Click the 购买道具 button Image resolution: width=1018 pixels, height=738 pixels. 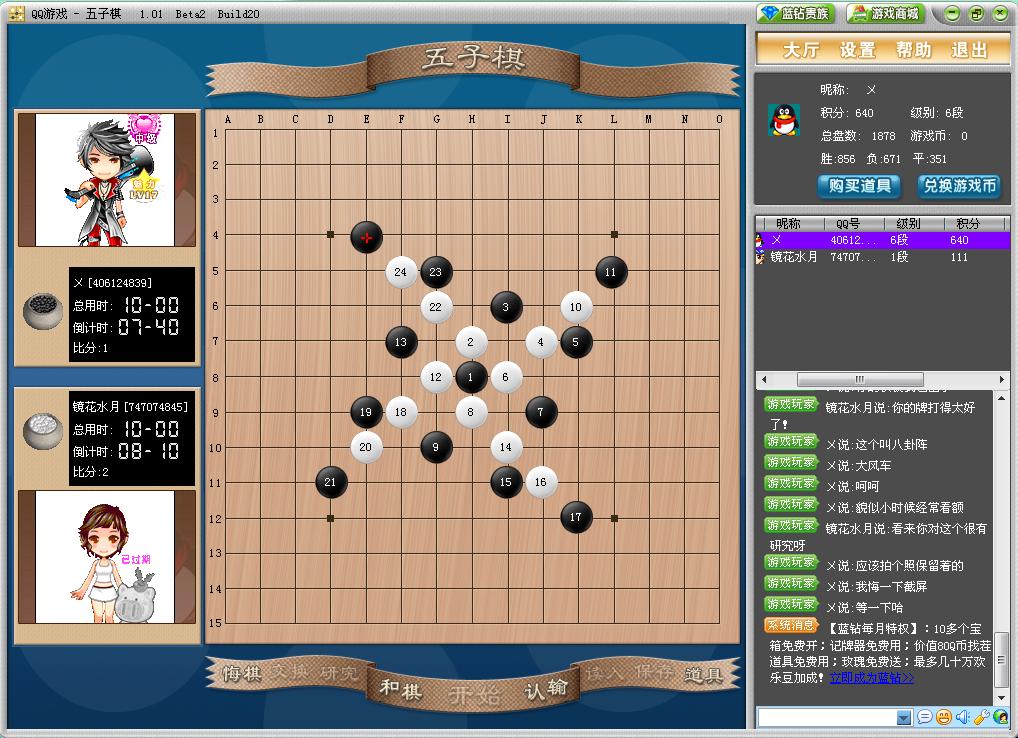[x=860, y=186]
